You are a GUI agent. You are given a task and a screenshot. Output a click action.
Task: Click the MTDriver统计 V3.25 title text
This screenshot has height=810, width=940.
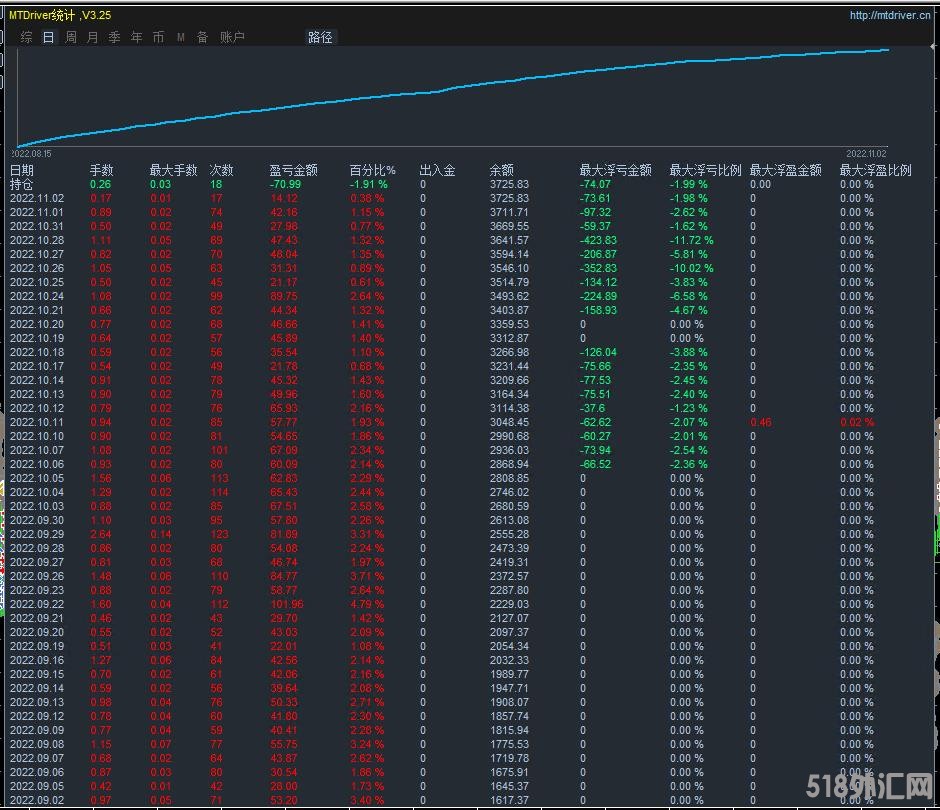tap(60, 15)
